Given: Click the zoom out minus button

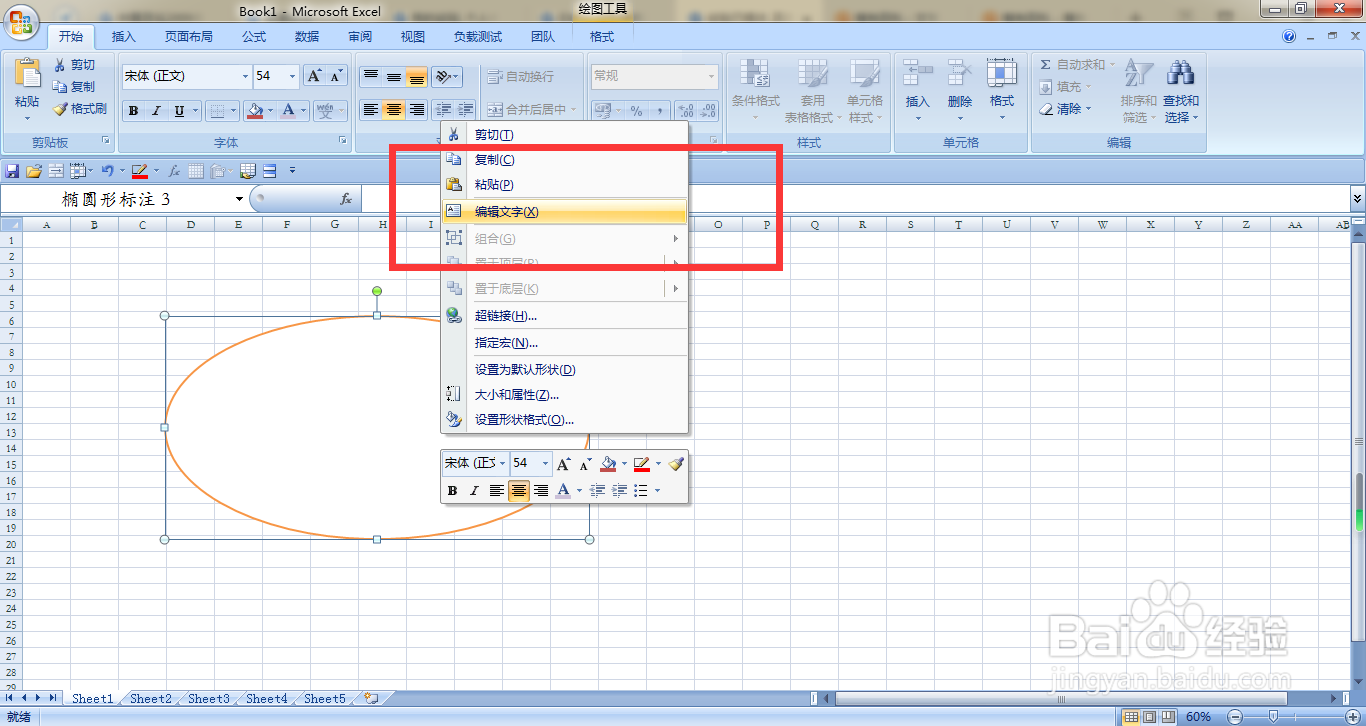Looking at the screenshot, I should click(1235, 717).
